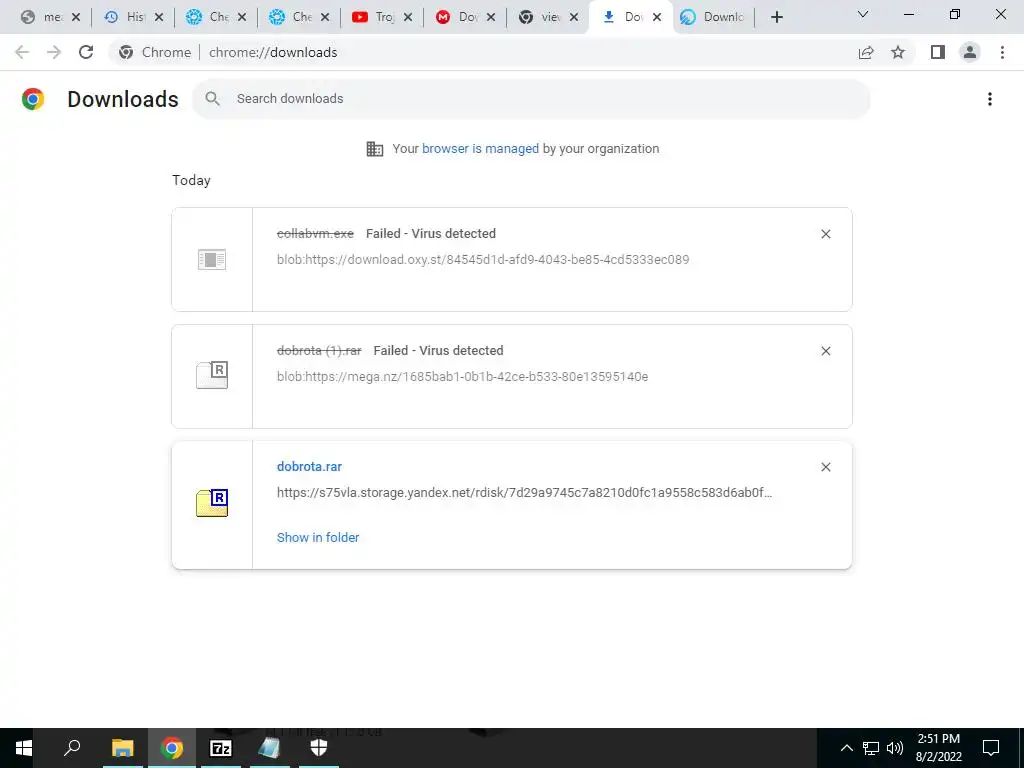
Task: Bookmark this tab with the star icon
Action: tap(898, 52)
